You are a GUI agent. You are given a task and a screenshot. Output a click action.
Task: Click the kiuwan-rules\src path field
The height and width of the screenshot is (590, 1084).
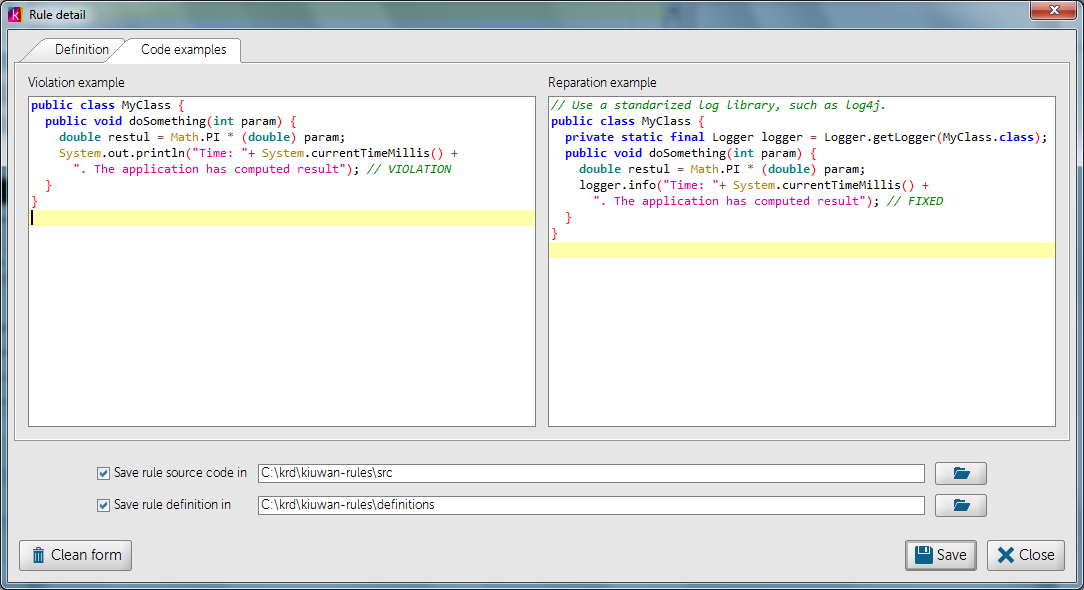click(590, 473)
